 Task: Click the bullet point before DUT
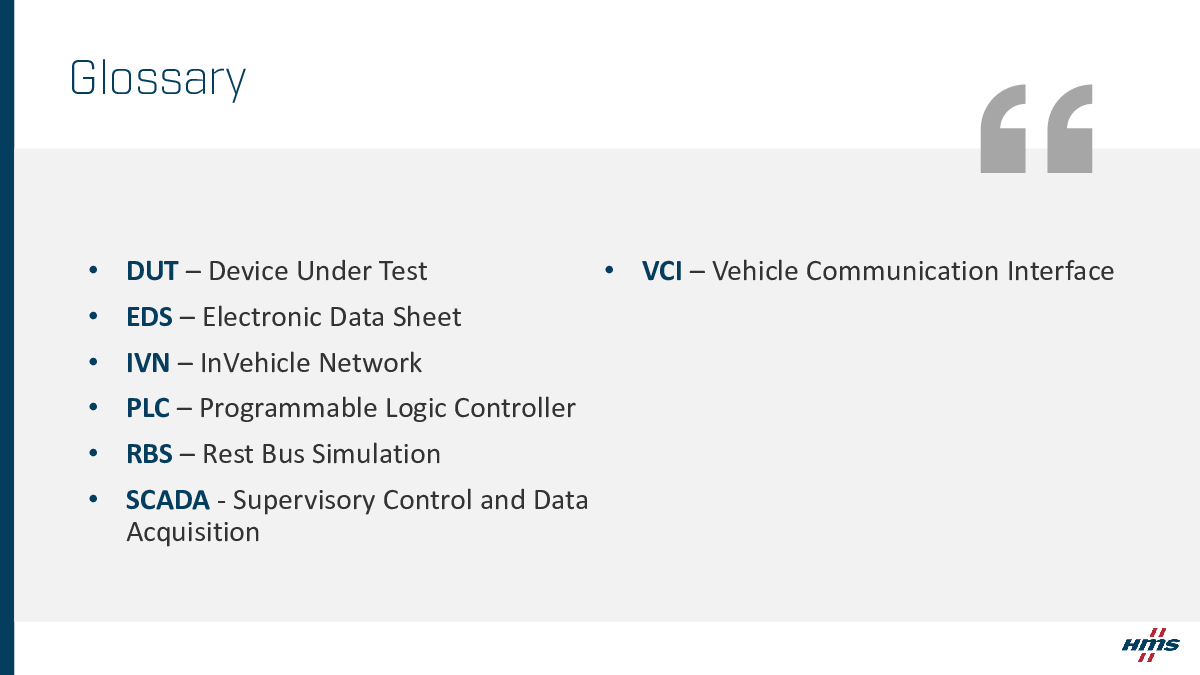93,271
